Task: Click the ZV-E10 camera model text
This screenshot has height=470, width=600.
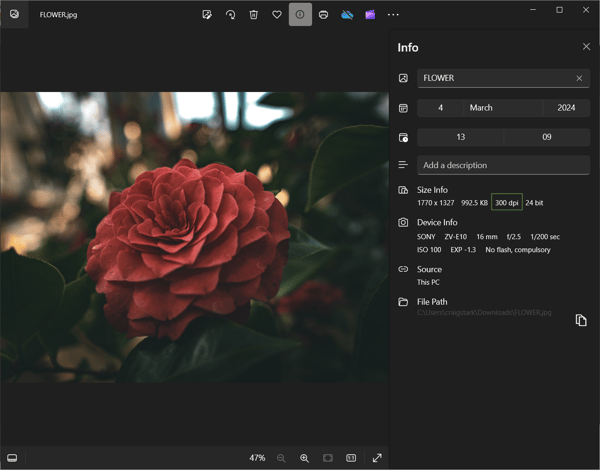Action: point(455,237)
